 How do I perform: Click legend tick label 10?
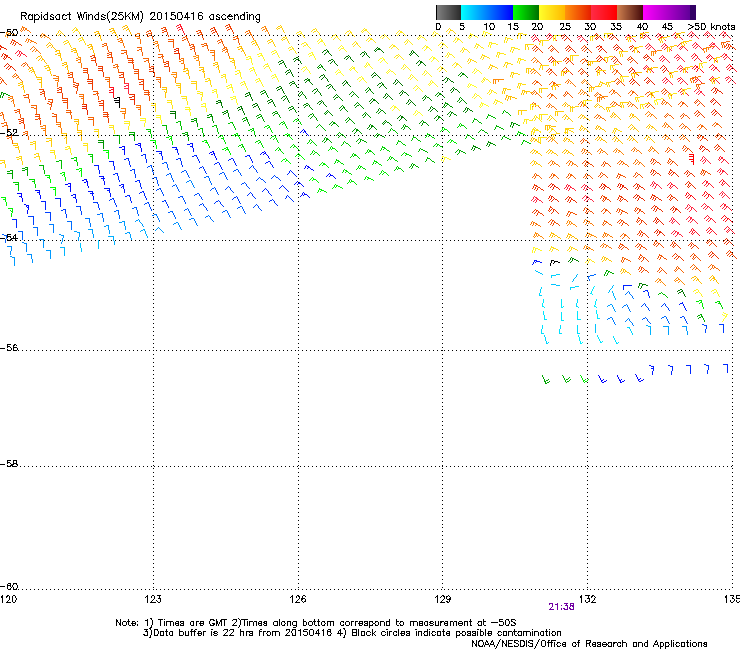click(489, 26)
